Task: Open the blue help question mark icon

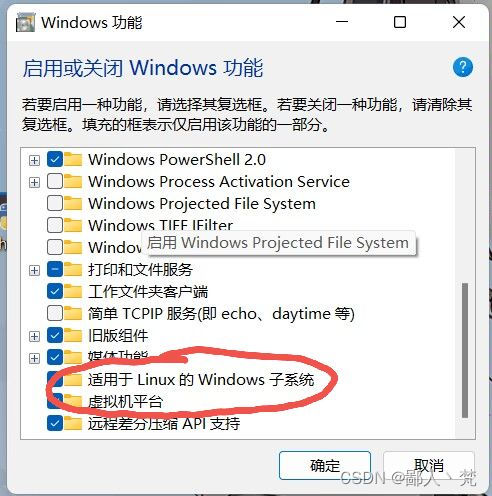Action: coord(463,67)
